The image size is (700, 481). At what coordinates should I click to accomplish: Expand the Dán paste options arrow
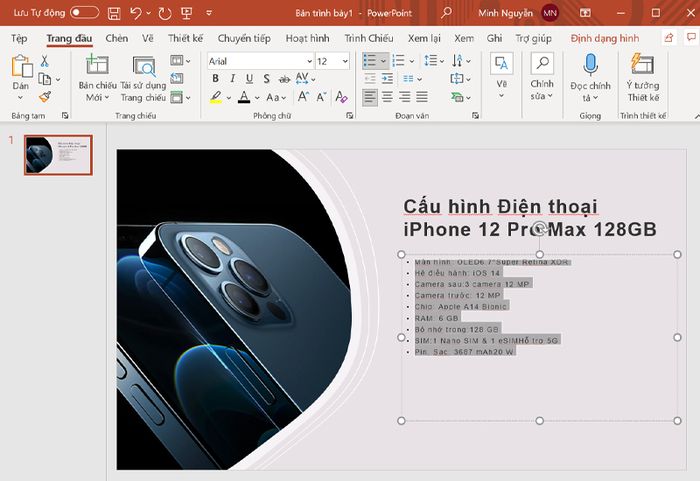[21, 97]
